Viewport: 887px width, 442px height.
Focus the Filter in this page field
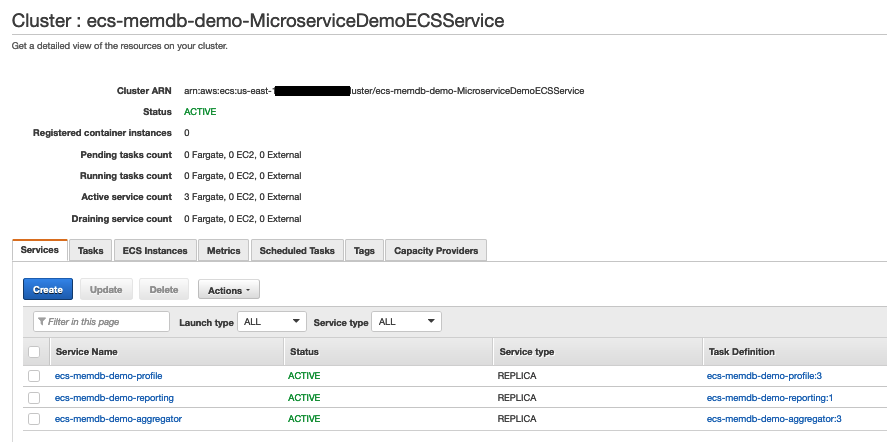[x=101, y=321]
